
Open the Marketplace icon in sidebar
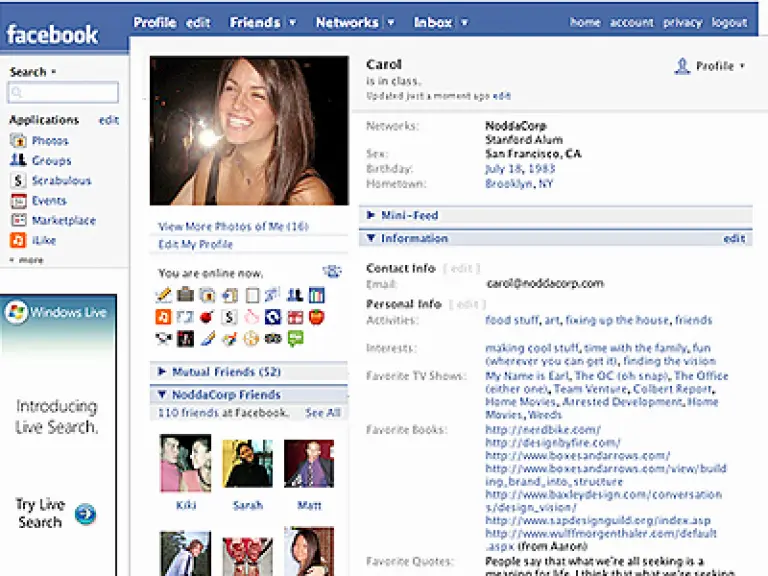point(18,221)
